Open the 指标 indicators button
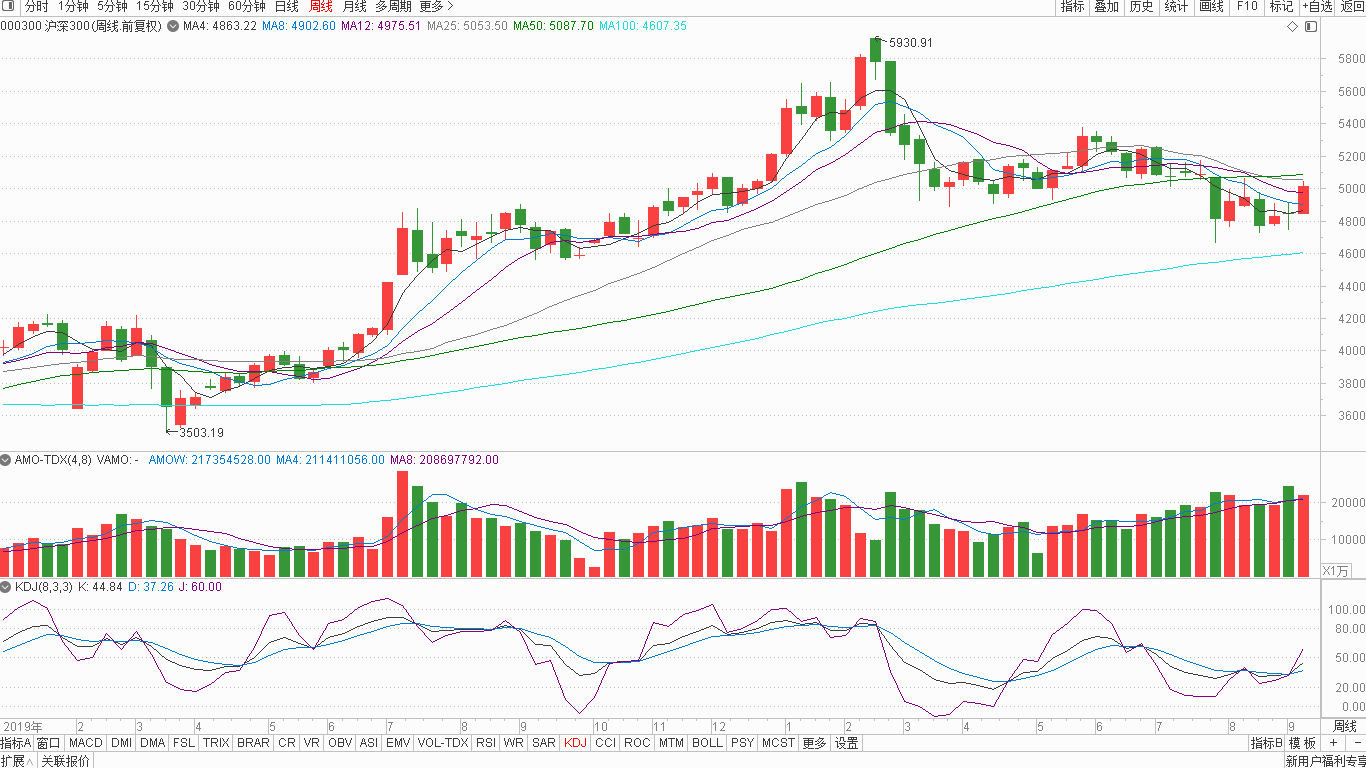 1072,6
